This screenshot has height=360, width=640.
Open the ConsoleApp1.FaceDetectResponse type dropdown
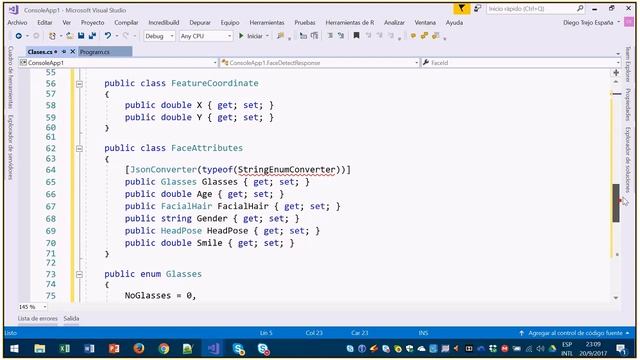click(320, 63)
